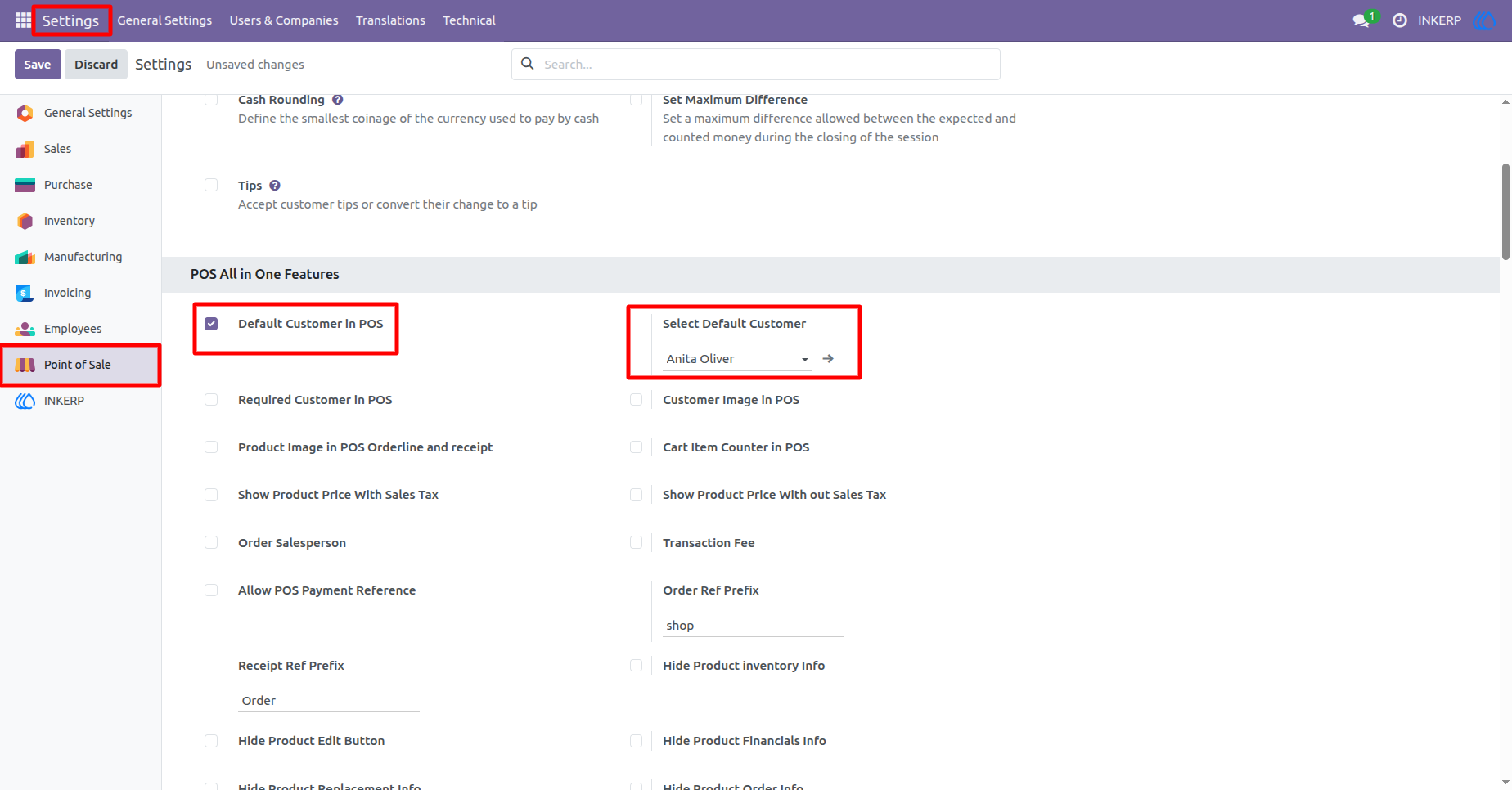
Task: Click the INKERP sidebar icon
Action: tap(25, 401)
